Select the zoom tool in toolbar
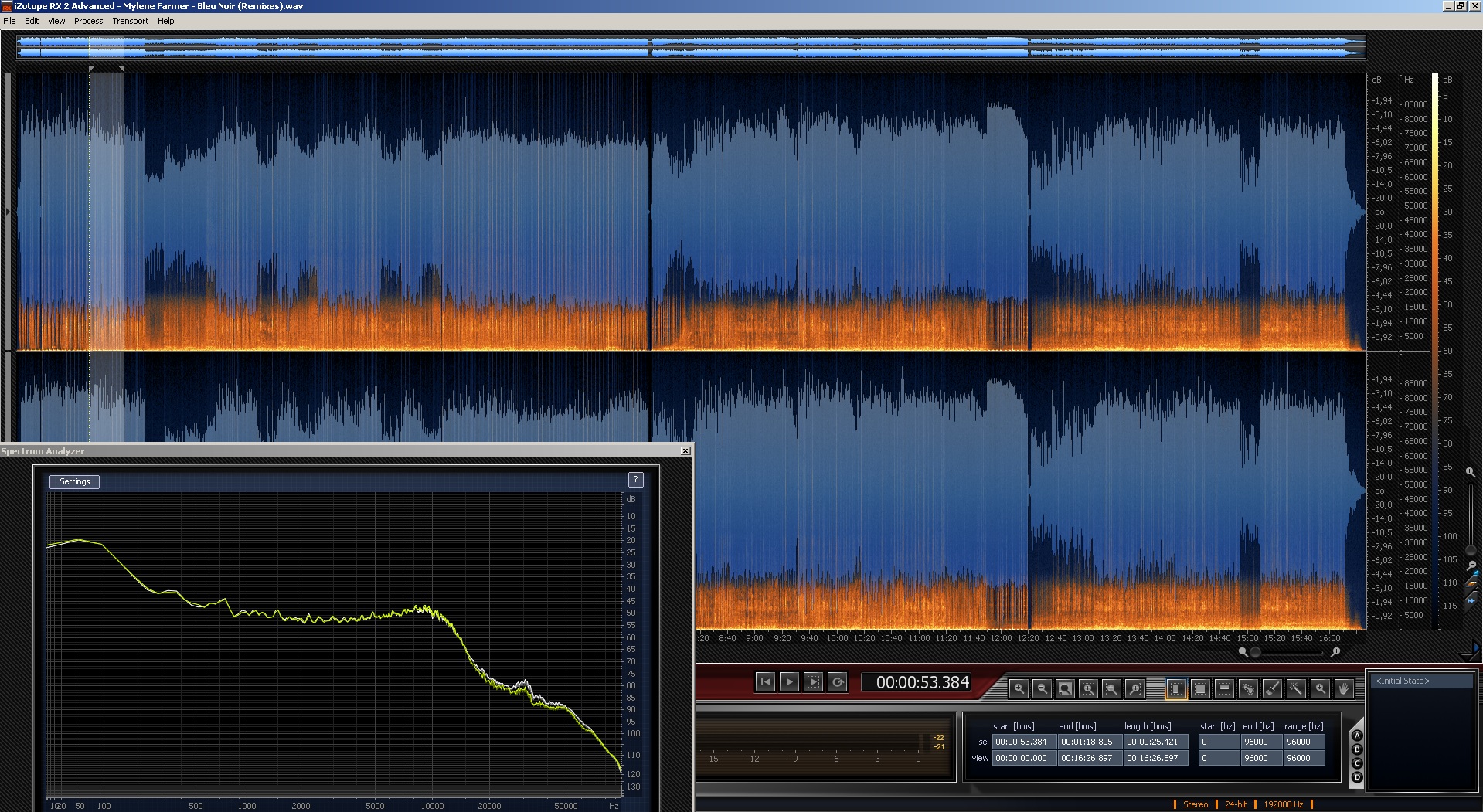Viewport: 1483px width, 812px height. click(1320, 688)
